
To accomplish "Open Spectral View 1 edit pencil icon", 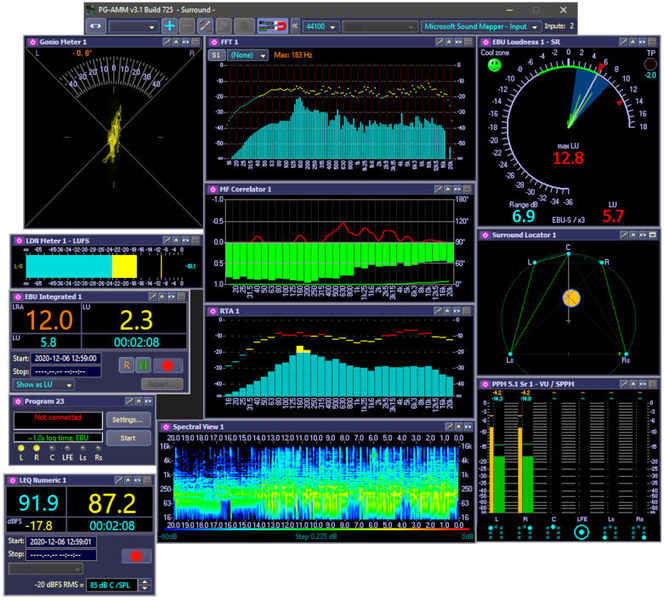I will coord(449,427).
